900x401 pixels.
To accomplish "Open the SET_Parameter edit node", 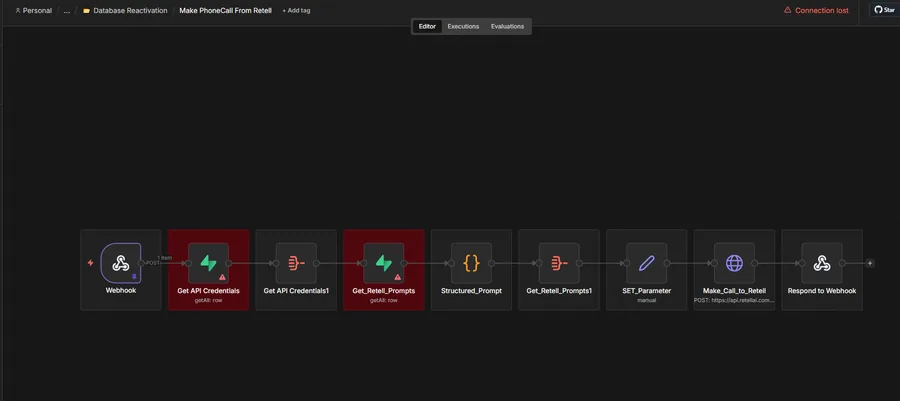I will point(646,263).
